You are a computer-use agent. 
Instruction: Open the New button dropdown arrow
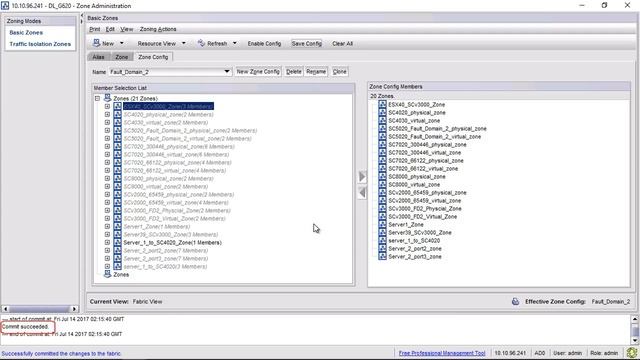[121, 43]
